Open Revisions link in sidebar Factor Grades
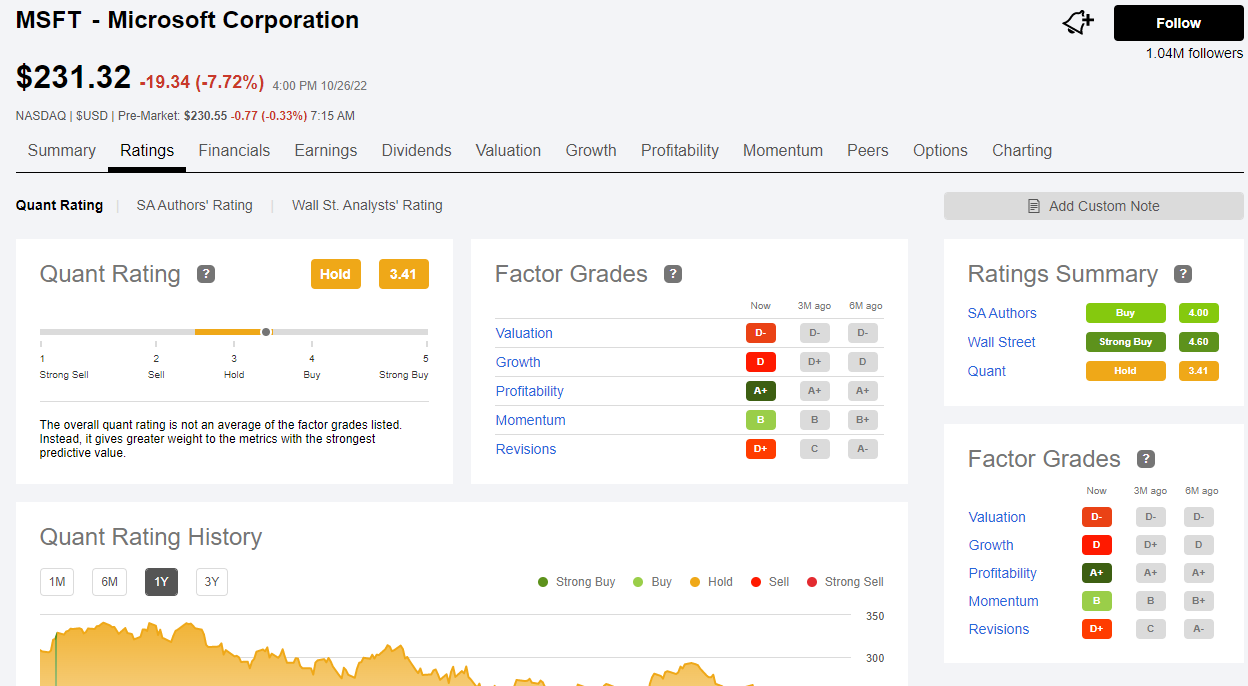 point(999,629)
